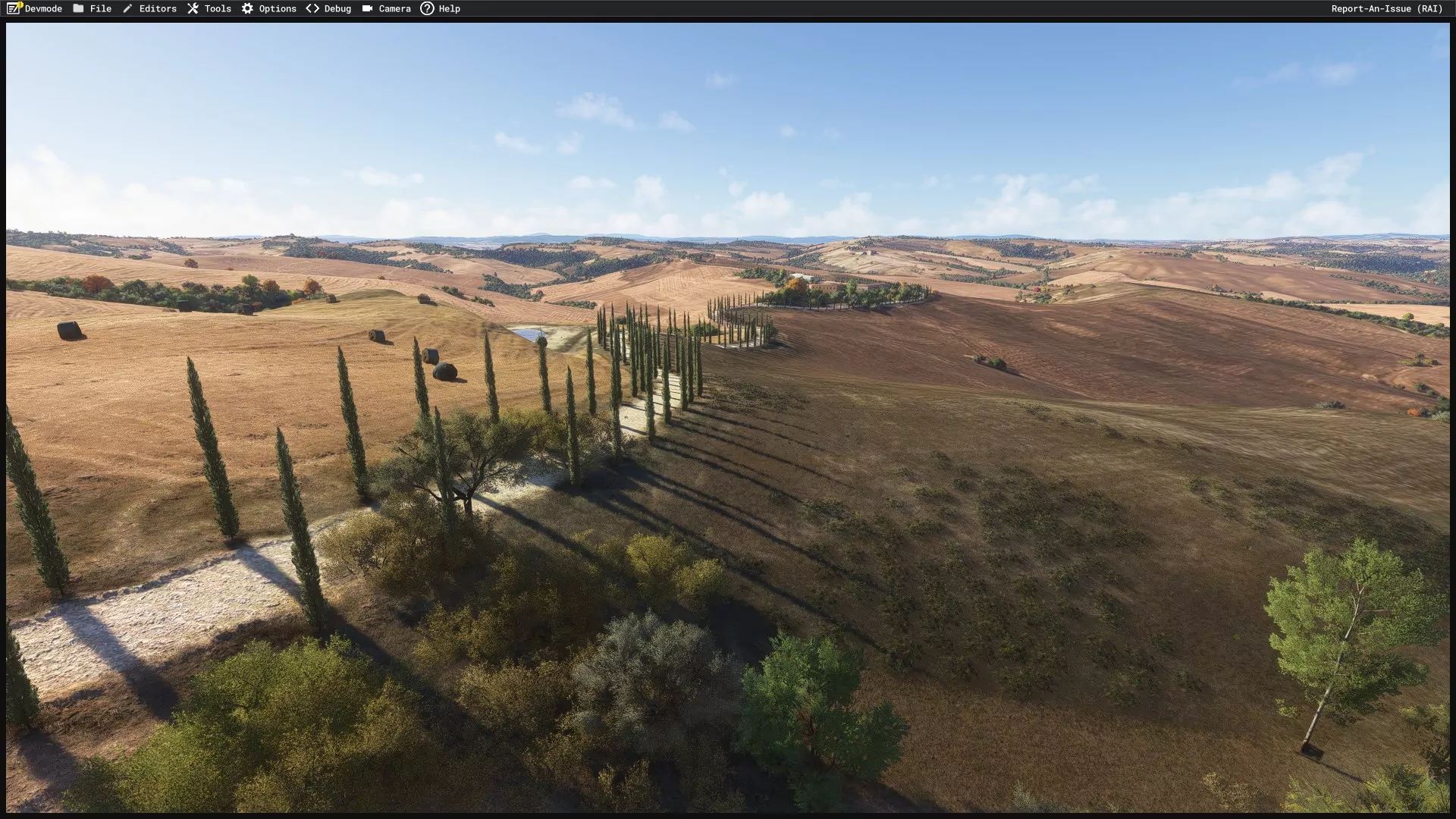Expand the Tools menu
Viewport: 1456px width, 819px height.
(218, 8)
